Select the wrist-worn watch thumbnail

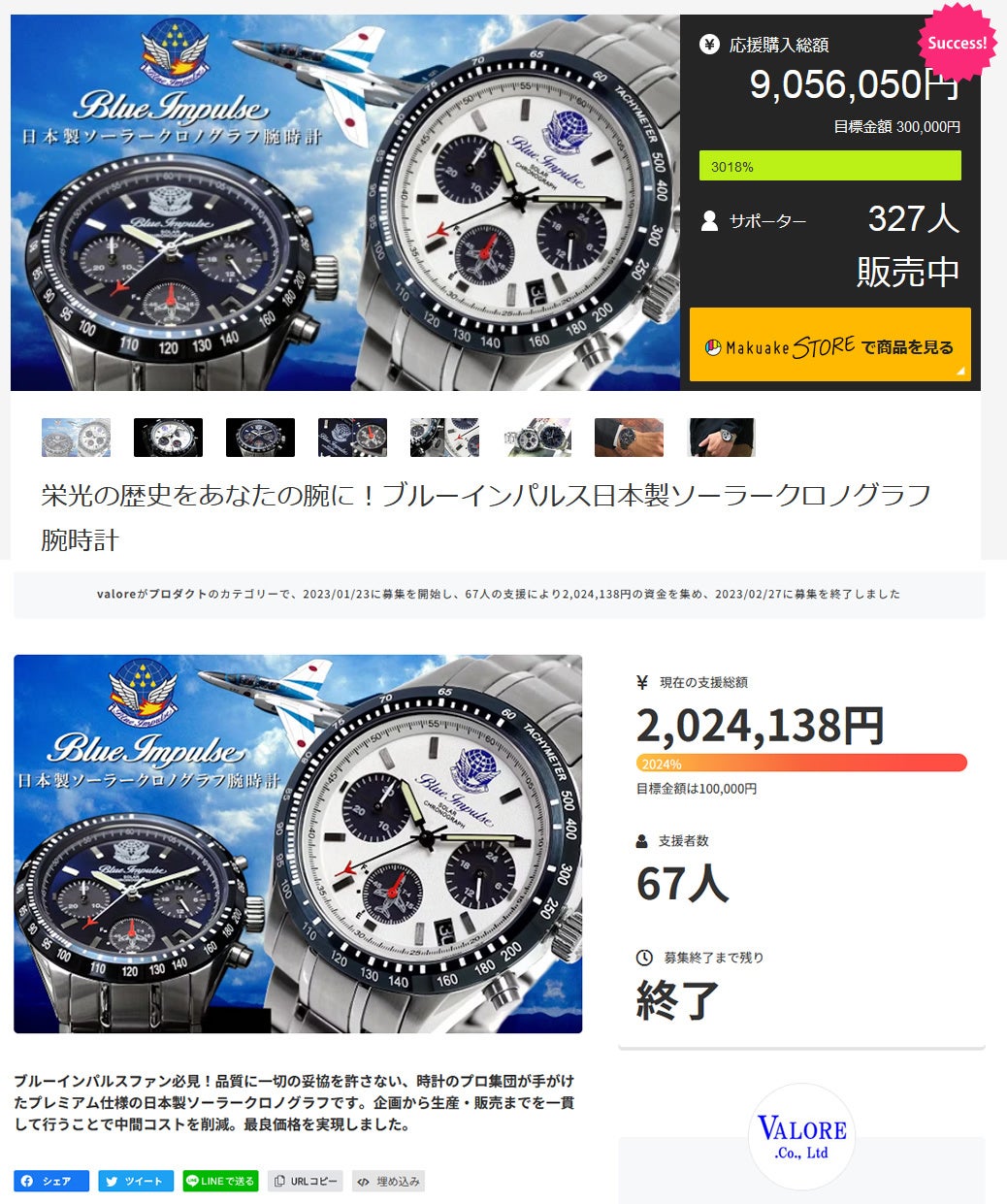pyautogui.click(x=629, y=438)
